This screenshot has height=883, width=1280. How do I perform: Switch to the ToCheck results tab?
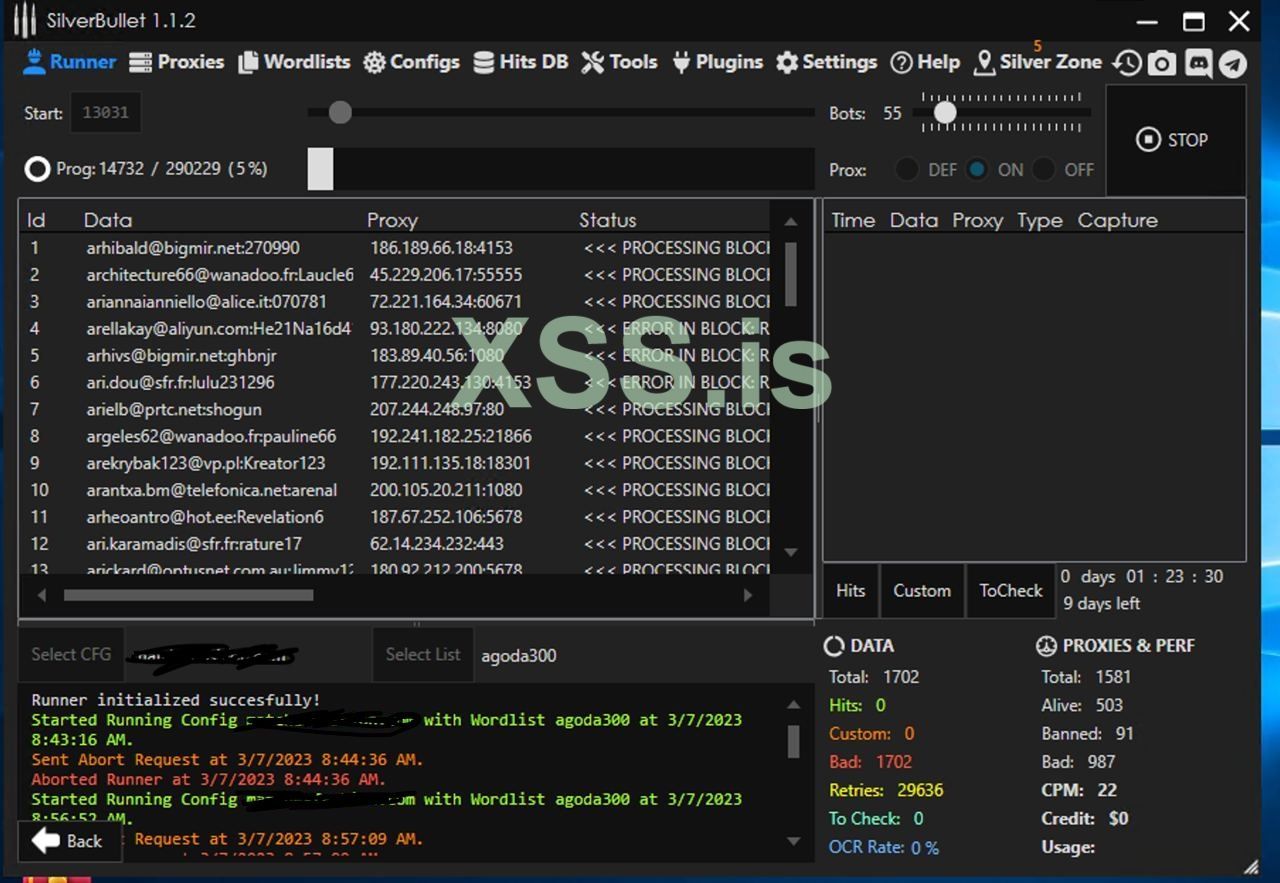(x=1010, y=591)
